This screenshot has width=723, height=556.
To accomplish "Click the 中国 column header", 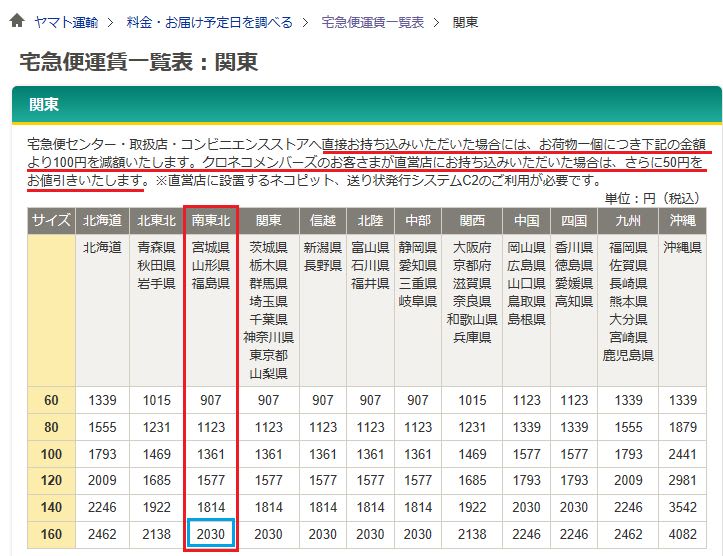I will pyautogui.click(x=527, y=220).
